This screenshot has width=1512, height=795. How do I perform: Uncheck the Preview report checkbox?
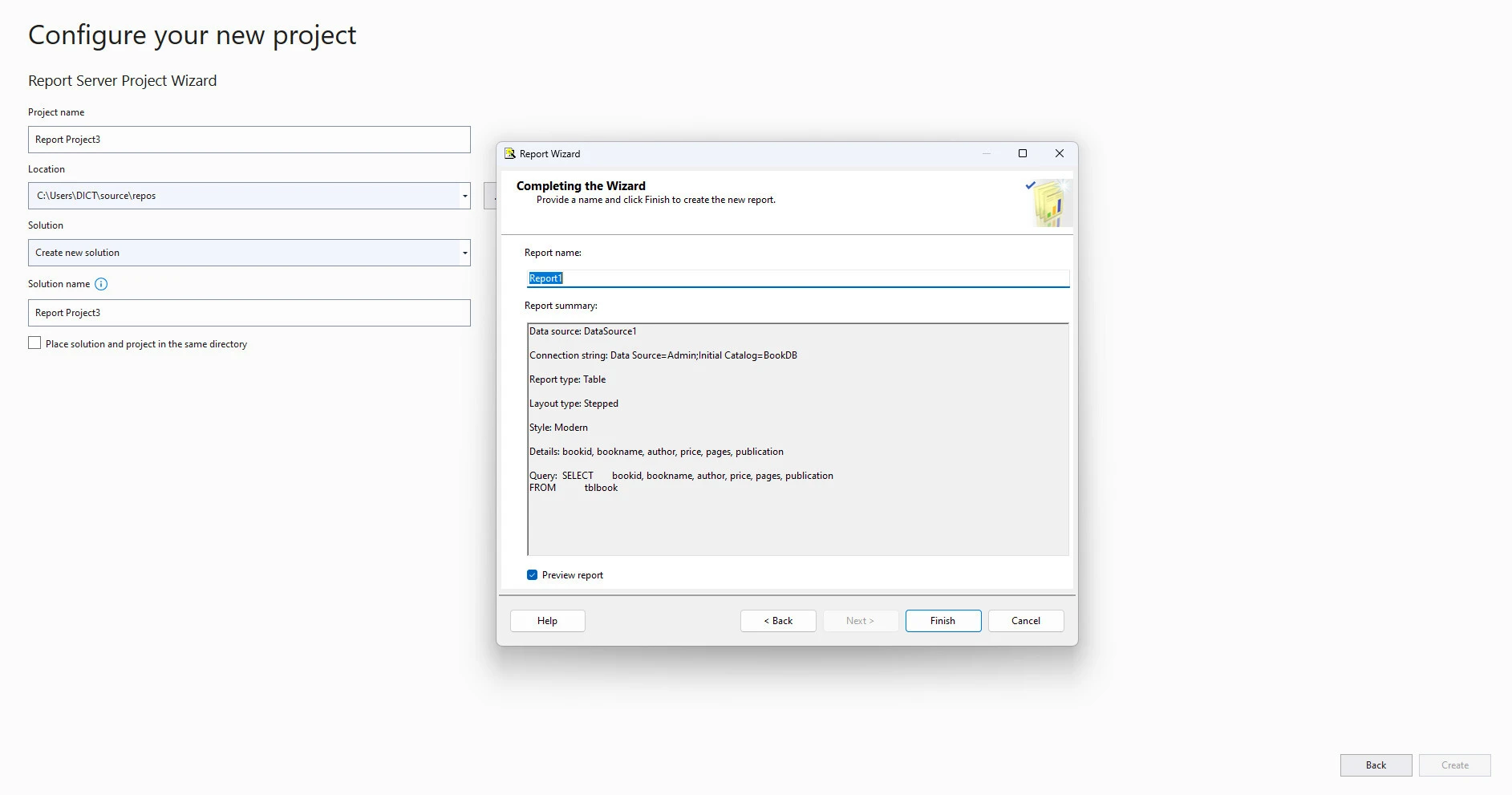coord(532,575)
